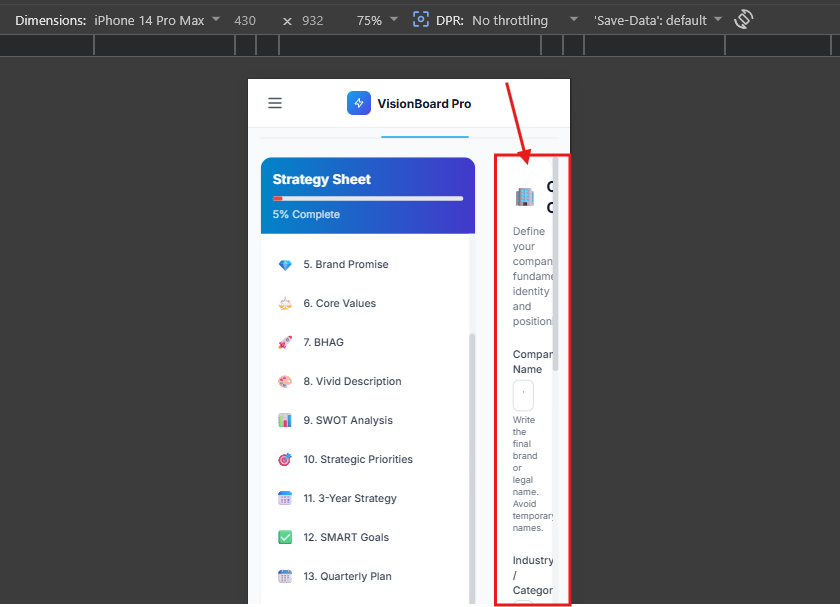
Task: Open the 75% zoom dropdown
Action: tap(377, 20)
